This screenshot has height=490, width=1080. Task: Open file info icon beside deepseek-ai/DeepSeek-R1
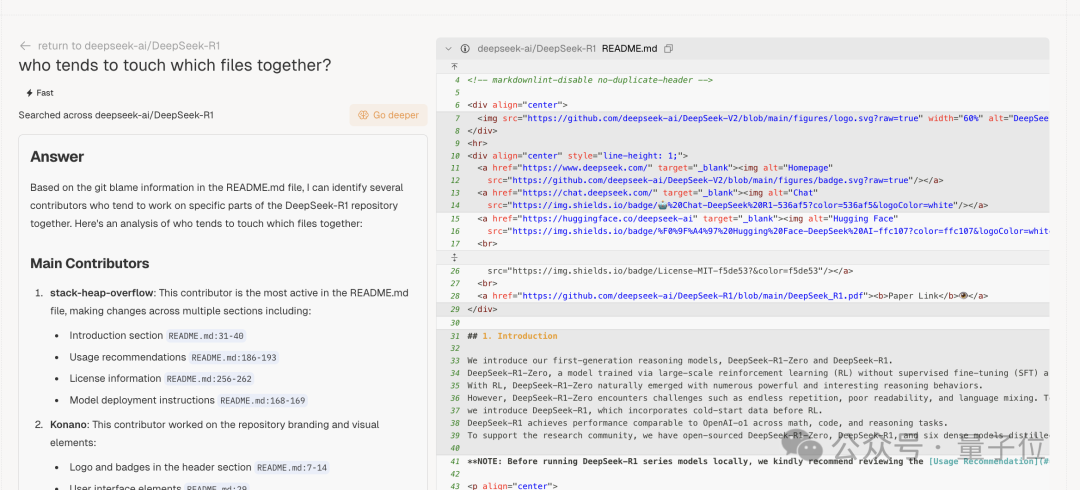(x=465, y=49)
